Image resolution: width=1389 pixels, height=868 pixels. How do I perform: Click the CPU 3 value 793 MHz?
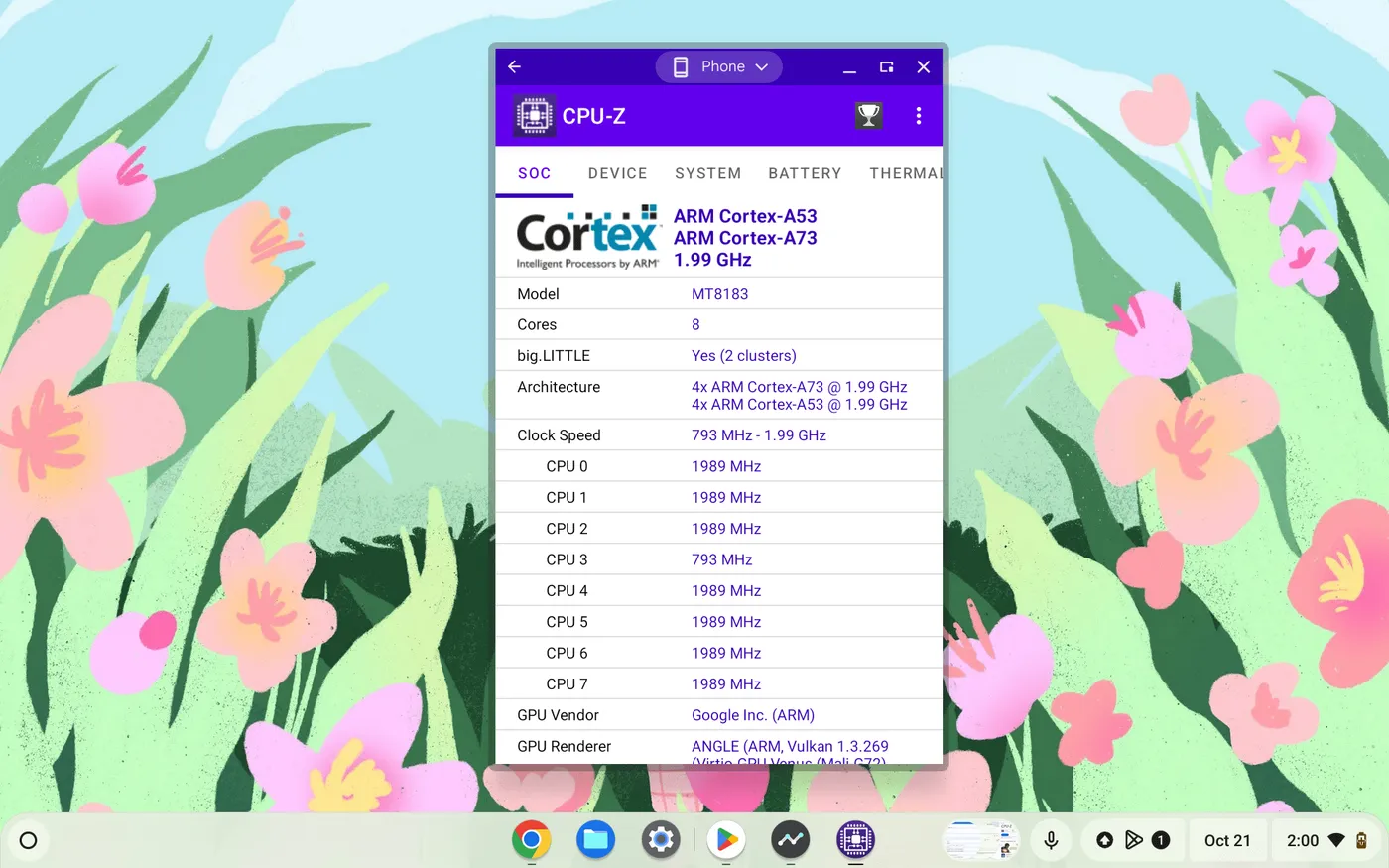pyautogui.click(x=722, y=559)
